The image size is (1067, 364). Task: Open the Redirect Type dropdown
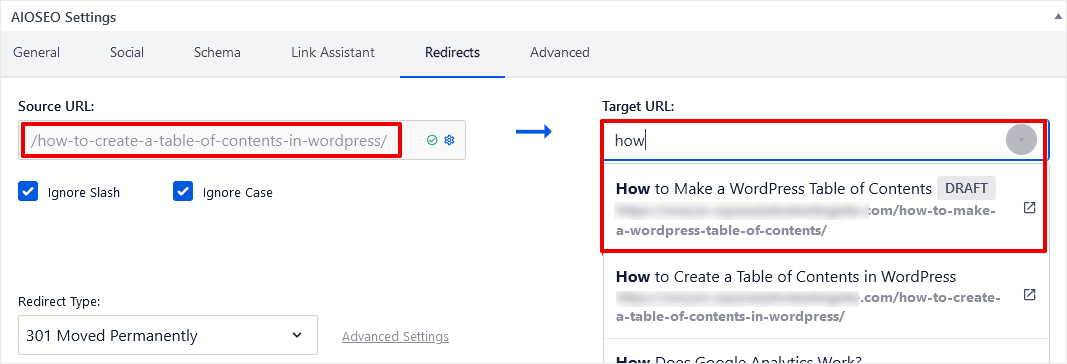pos(168,335)
